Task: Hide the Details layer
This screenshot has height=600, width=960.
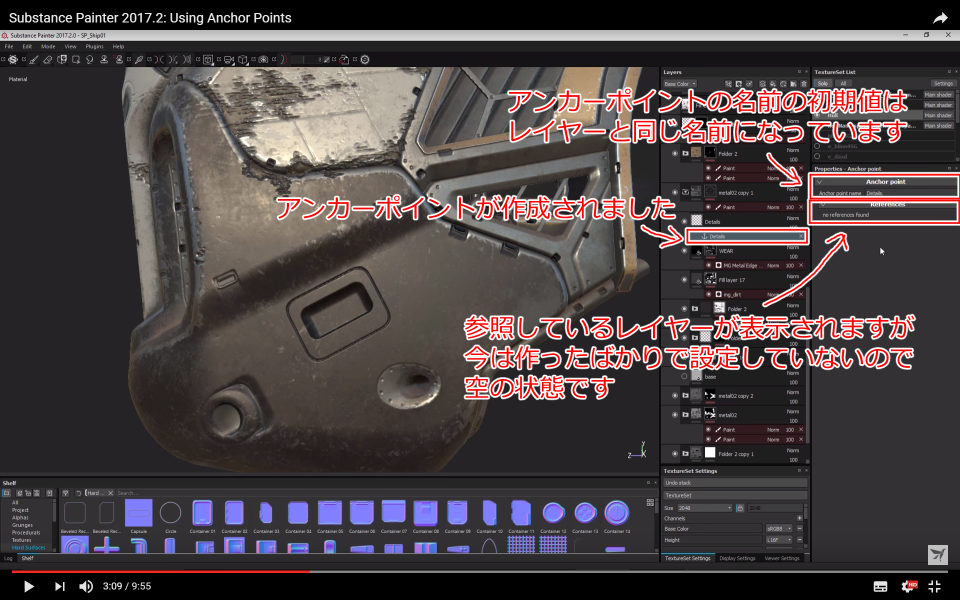Action: (684, 222)
